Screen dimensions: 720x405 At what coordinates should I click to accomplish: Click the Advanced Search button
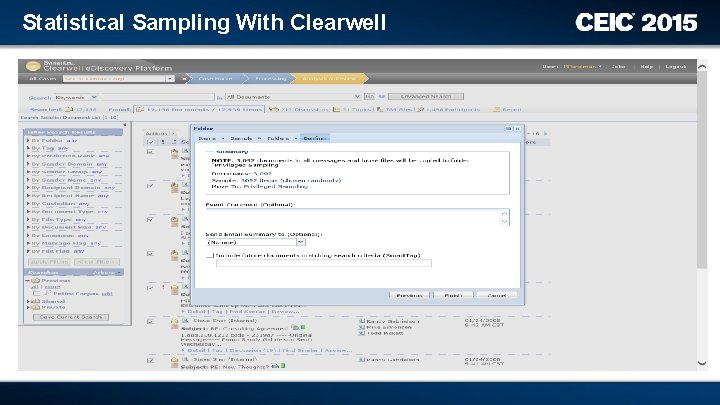pos(426,96)
